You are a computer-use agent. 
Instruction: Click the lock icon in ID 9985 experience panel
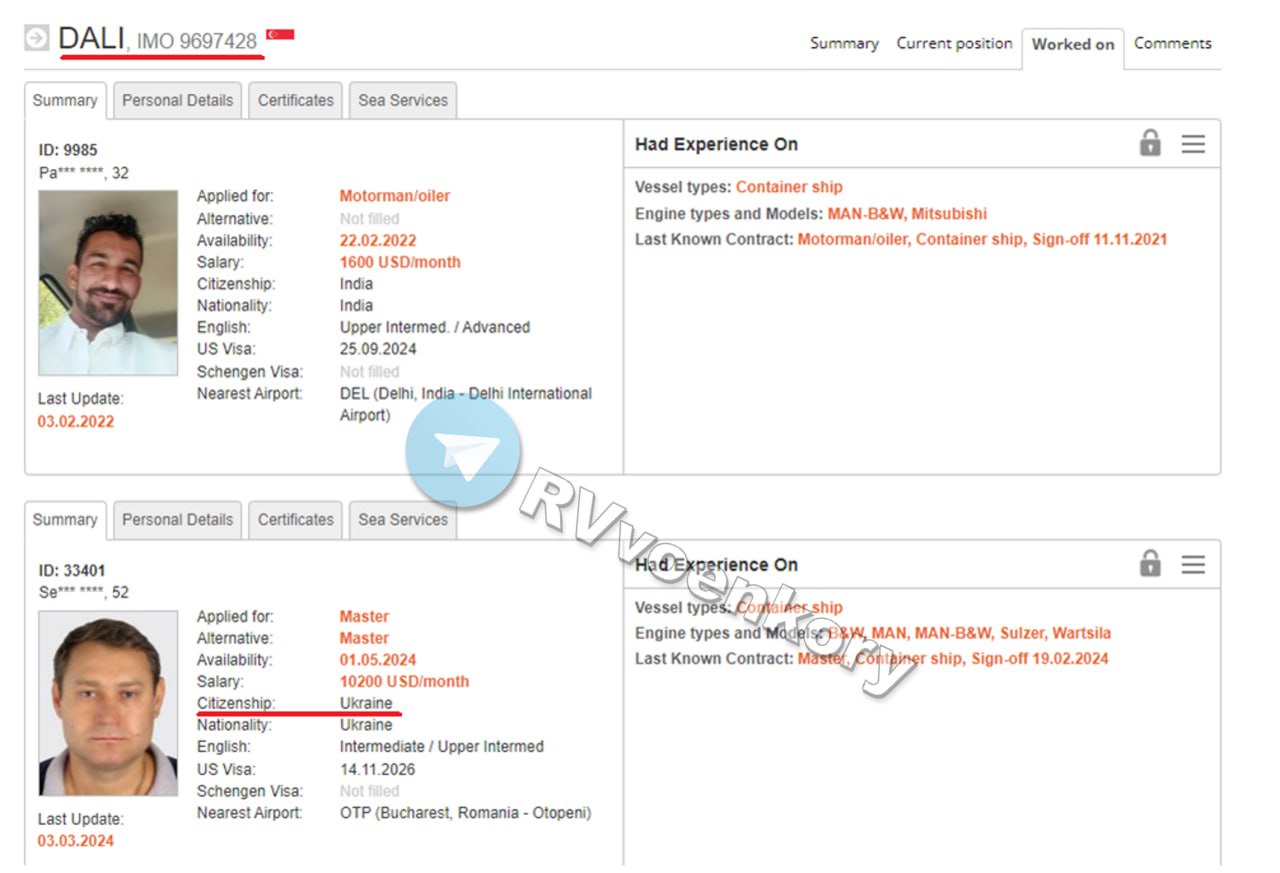[x=1150, y=143]
